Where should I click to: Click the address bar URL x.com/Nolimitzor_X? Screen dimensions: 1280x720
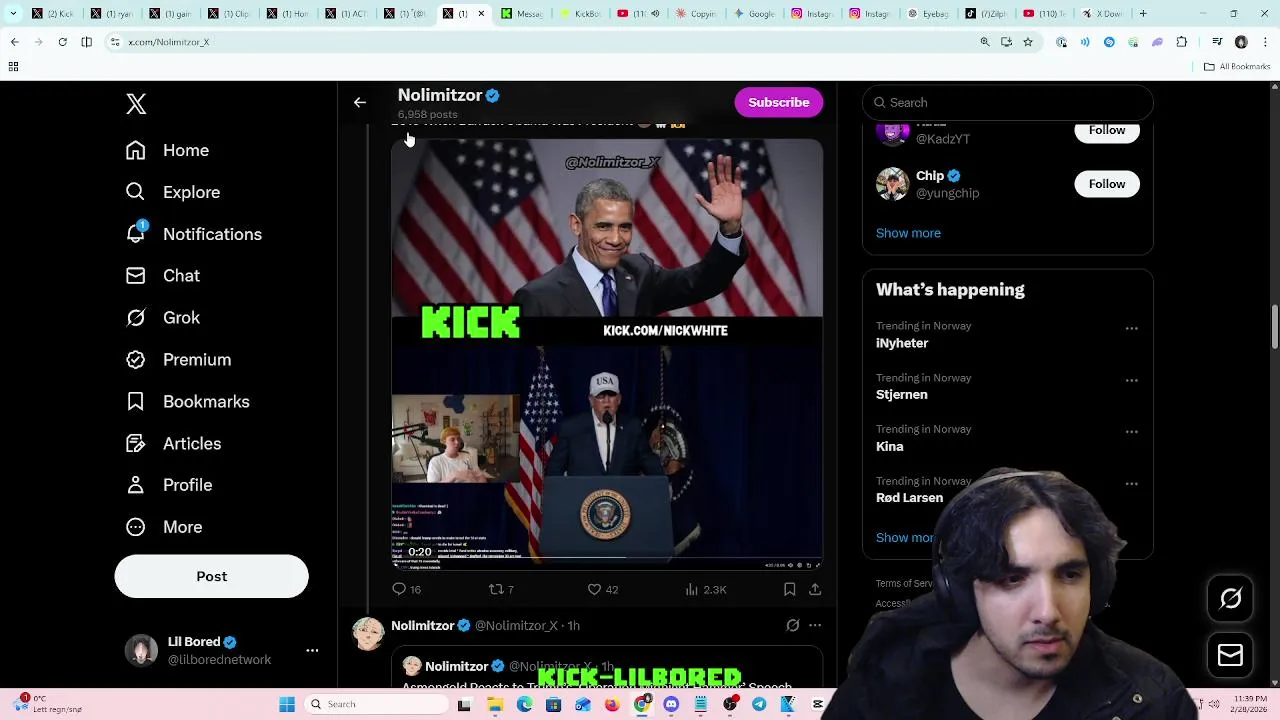168,42
